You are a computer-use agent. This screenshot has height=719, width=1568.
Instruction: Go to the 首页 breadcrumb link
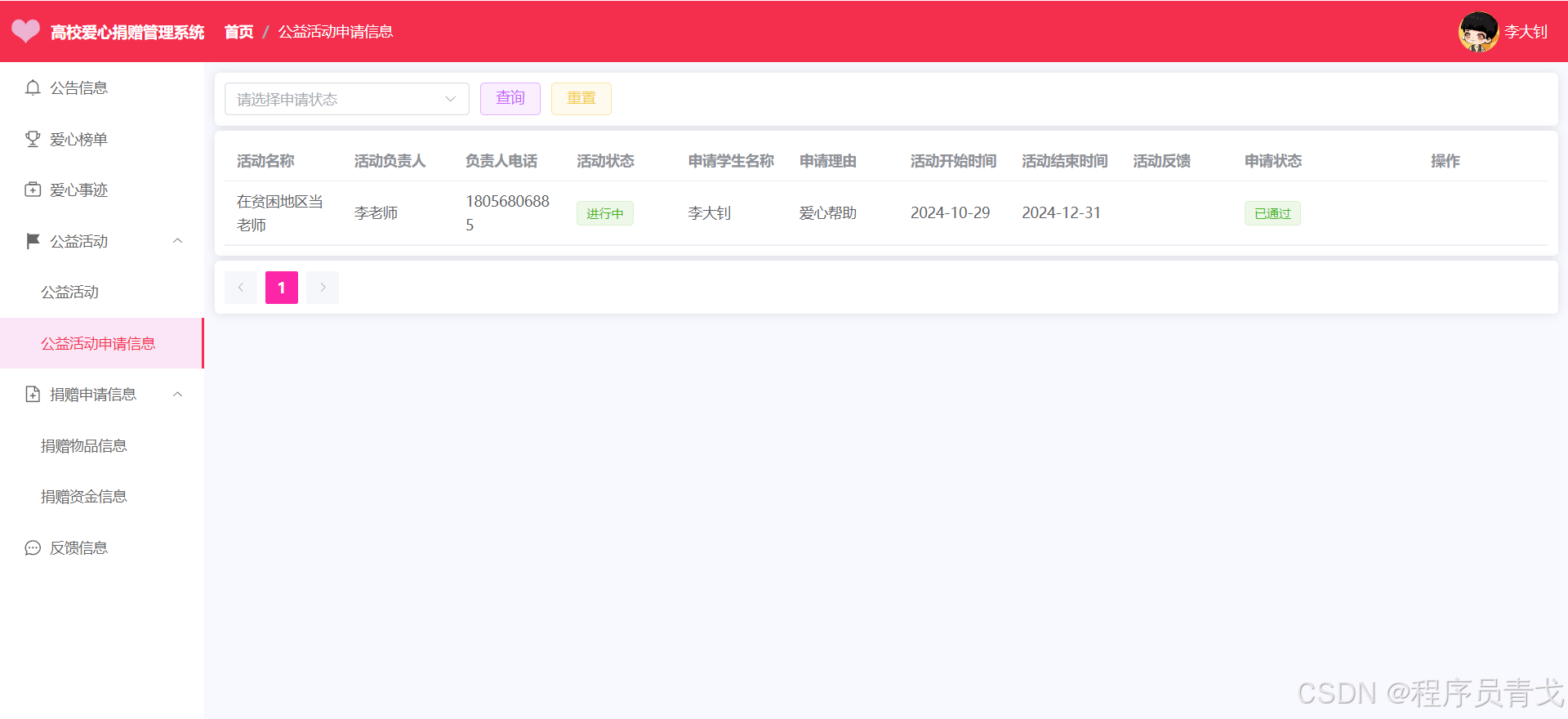point(239,32)
